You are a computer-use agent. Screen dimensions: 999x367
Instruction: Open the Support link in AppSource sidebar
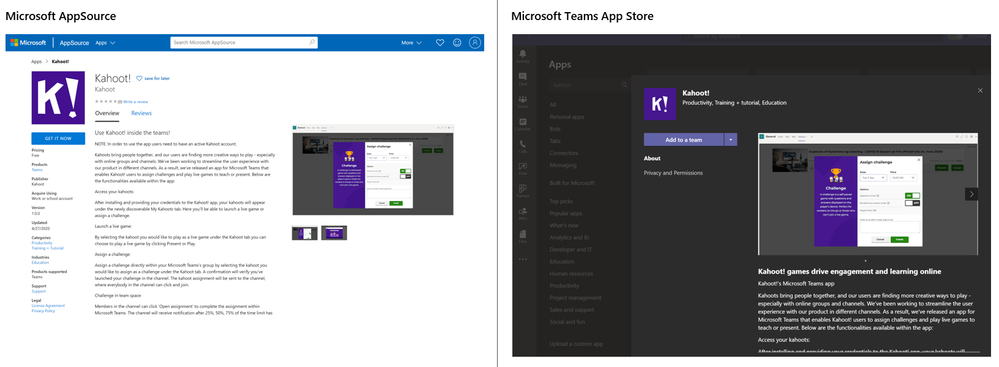click(x=39, y=291)
